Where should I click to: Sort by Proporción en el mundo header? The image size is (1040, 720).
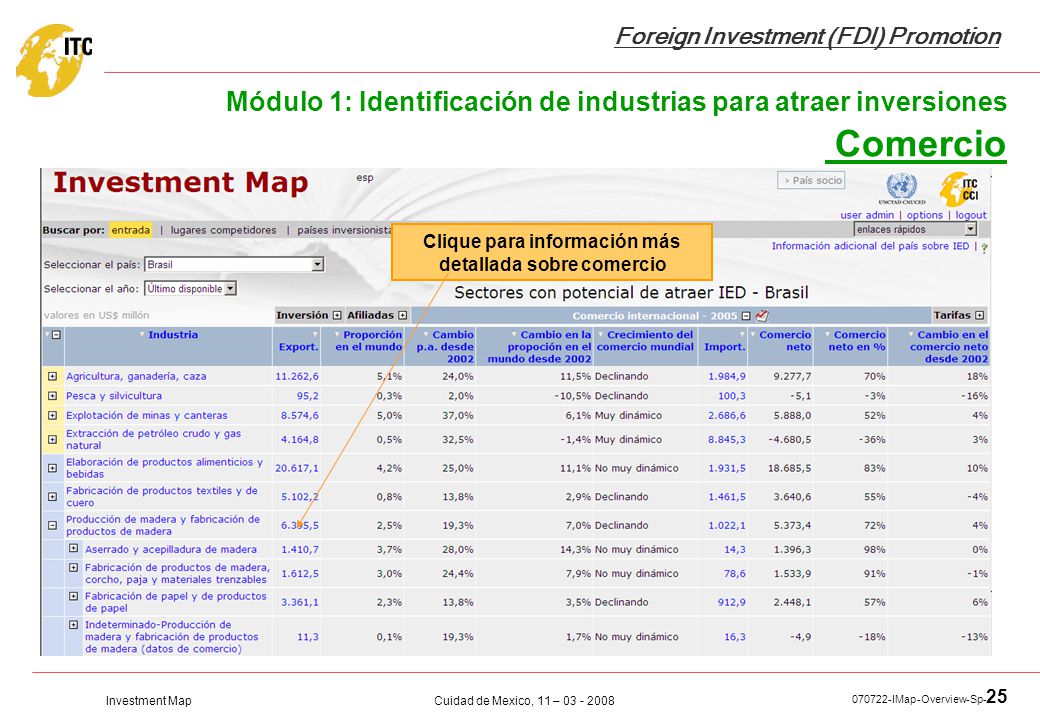[x=369, y=341]
